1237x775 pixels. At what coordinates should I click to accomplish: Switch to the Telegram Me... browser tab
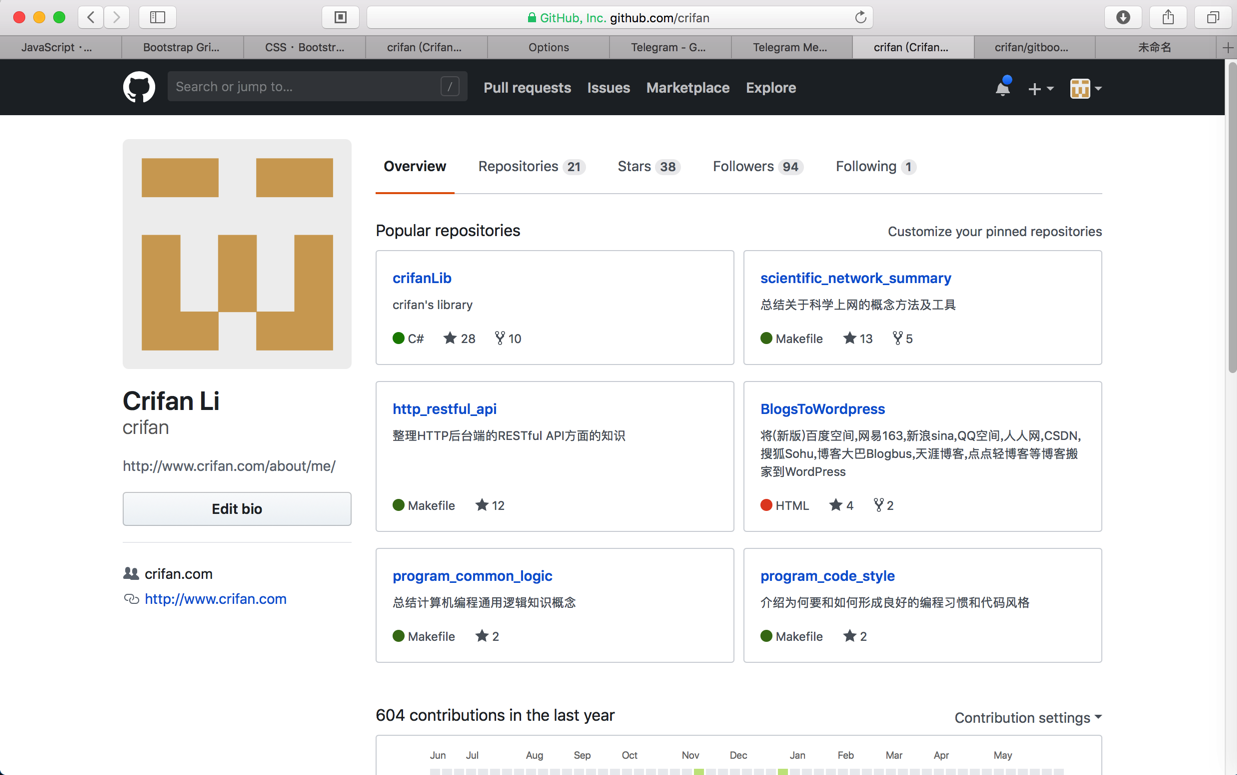[x=790, y=47]
